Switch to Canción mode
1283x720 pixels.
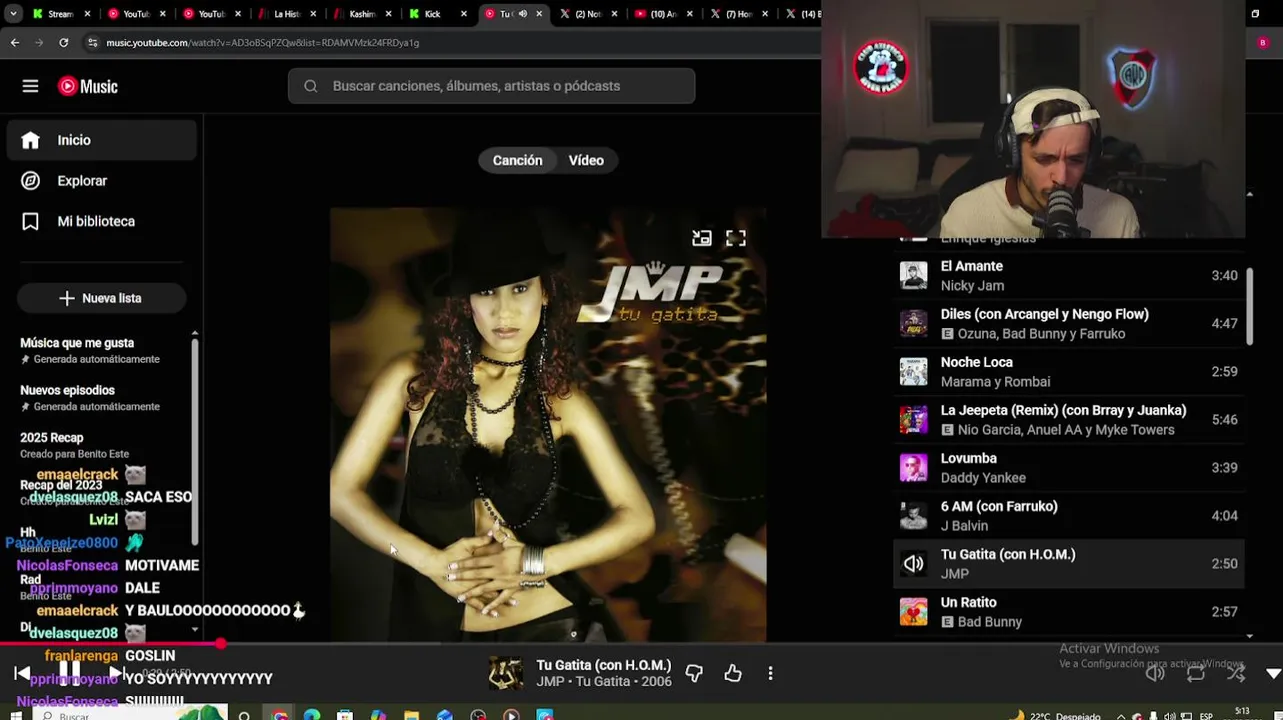517,160
